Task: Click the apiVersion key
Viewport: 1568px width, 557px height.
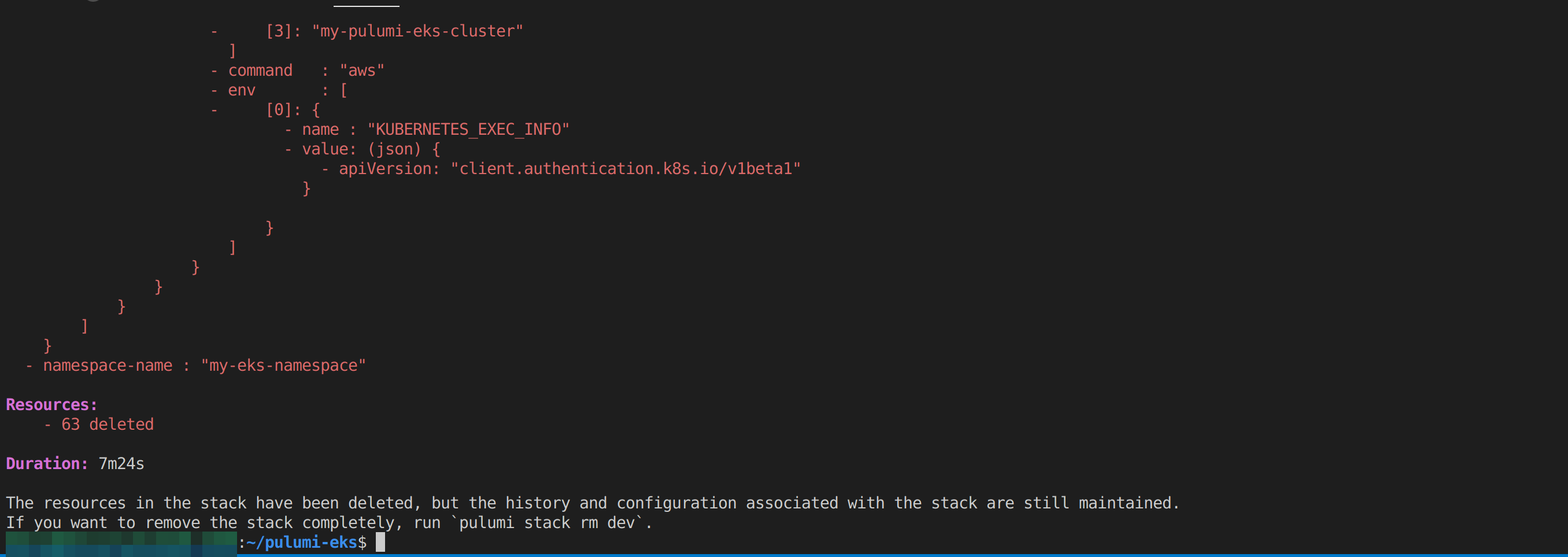Action: 389,169
